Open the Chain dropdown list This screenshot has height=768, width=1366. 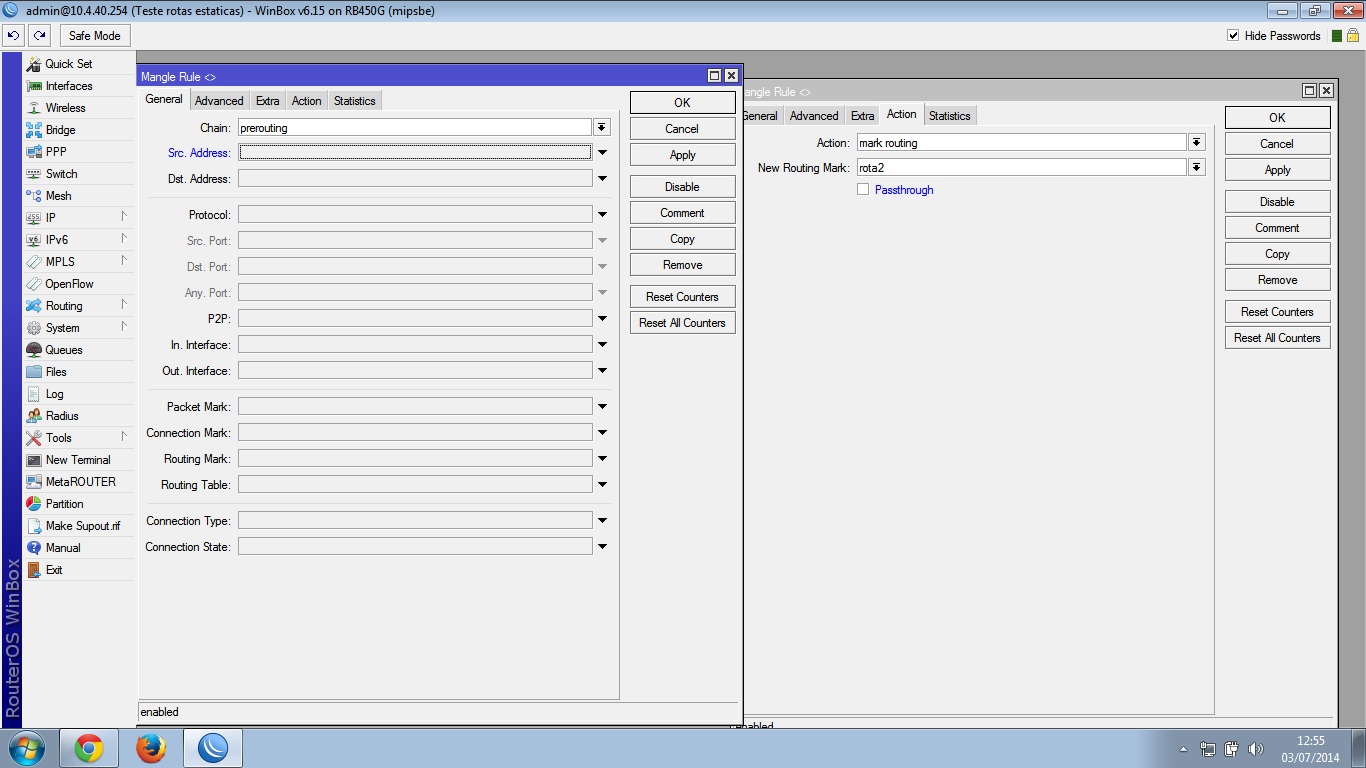[602, 128]
